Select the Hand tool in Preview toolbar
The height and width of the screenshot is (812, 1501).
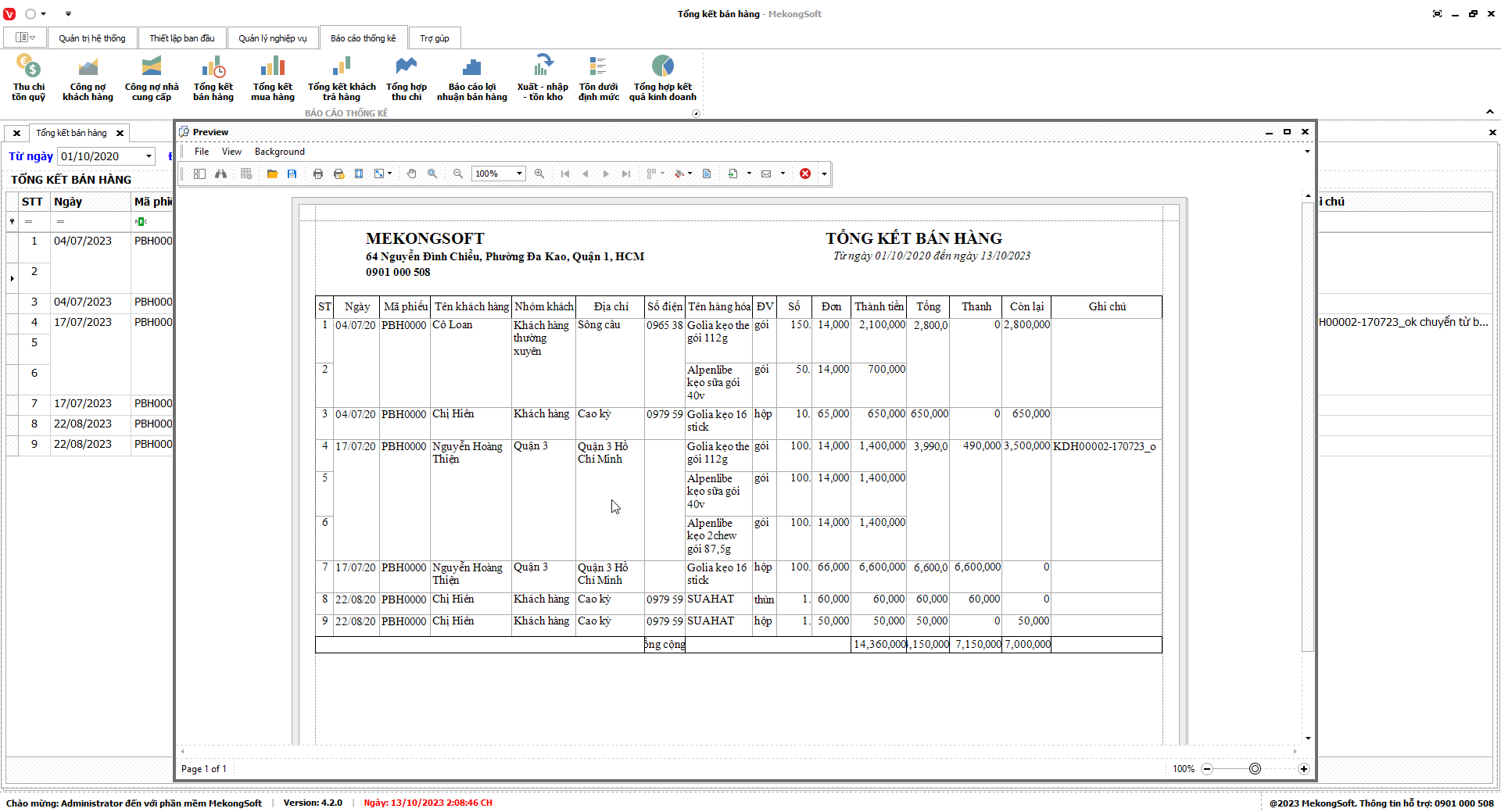click(412, 173)
